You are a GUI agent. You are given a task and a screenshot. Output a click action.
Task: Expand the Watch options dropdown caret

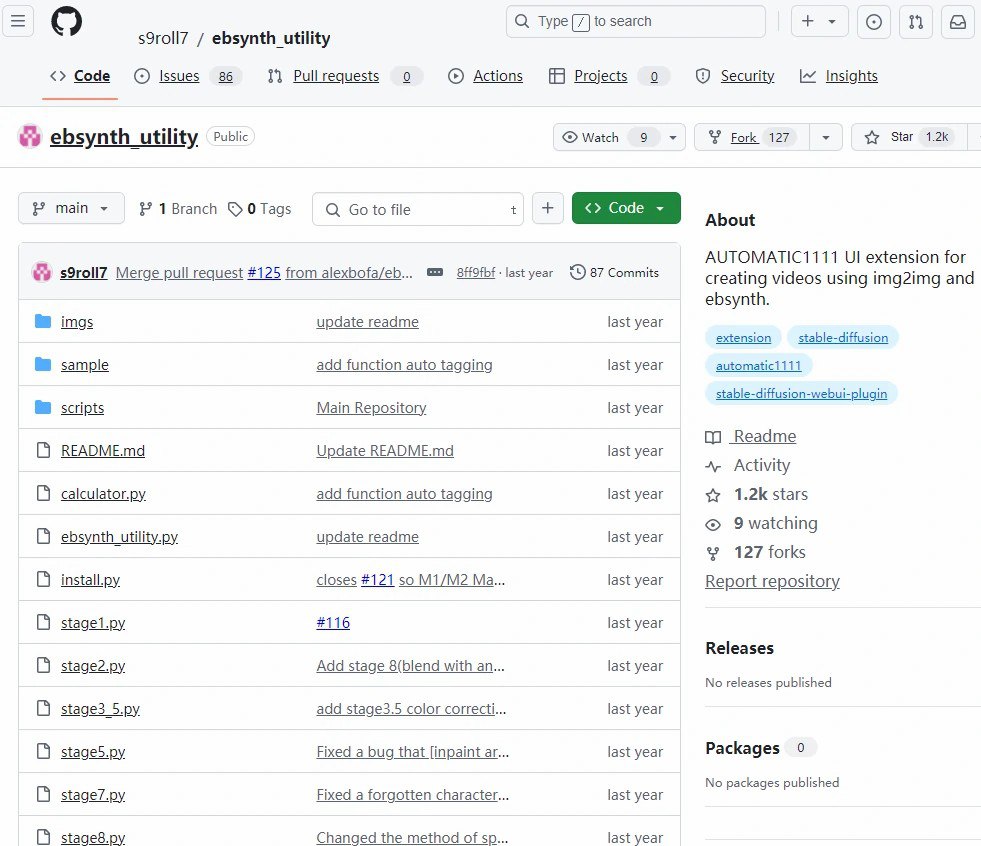click(673, 137)
